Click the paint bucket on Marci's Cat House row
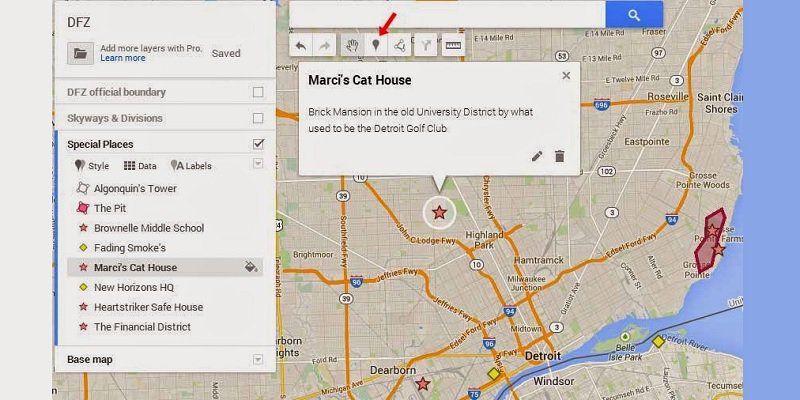The height and width of the screenshot is (400, 800). tap(251, 267)
